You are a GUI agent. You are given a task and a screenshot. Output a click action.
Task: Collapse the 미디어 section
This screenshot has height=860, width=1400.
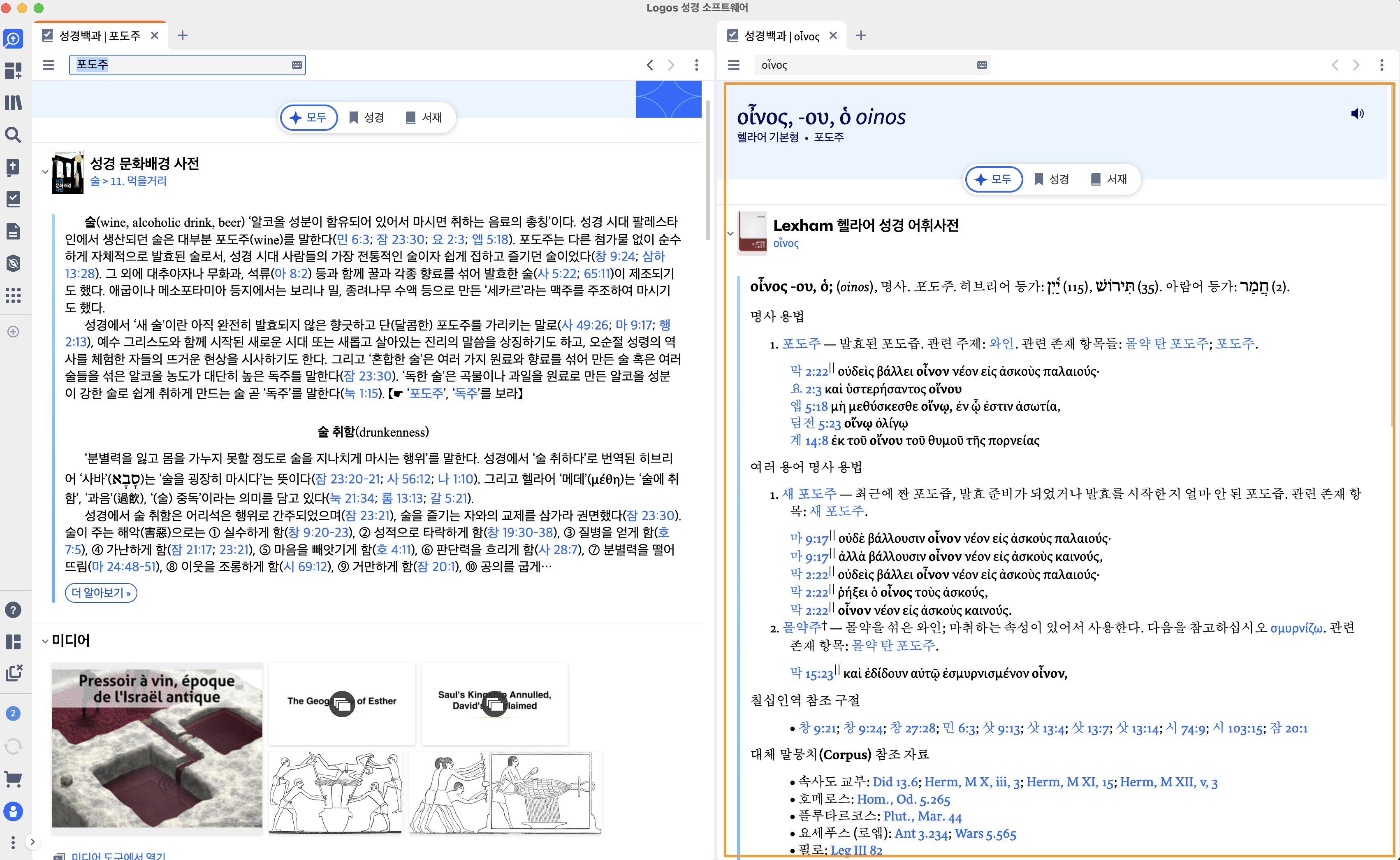pos(45,641)
